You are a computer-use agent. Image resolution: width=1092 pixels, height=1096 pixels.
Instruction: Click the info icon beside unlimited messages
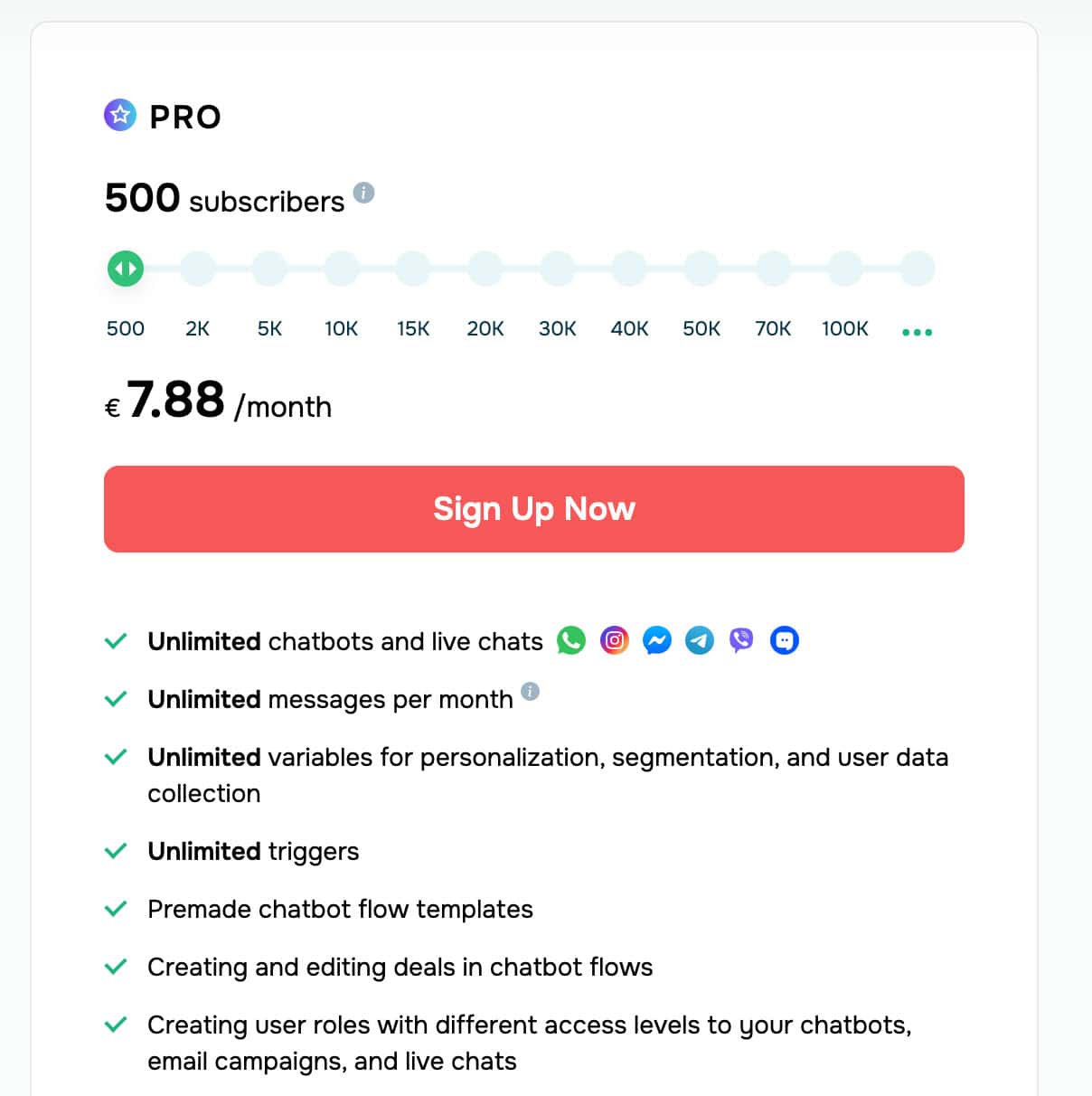[x=531, y=692]
